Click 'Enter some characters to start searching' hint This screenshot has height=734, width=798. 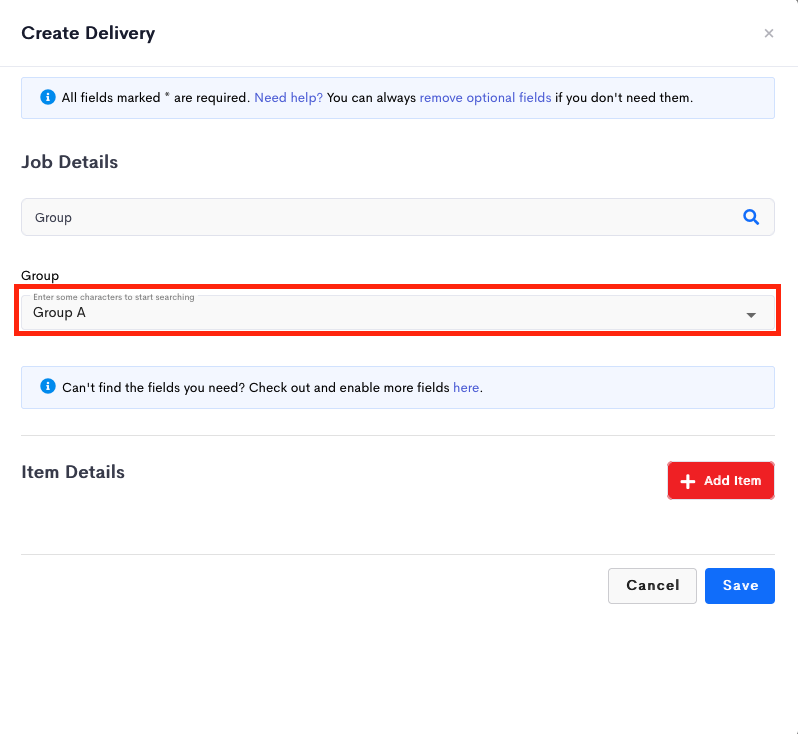[x=113, y=297]
